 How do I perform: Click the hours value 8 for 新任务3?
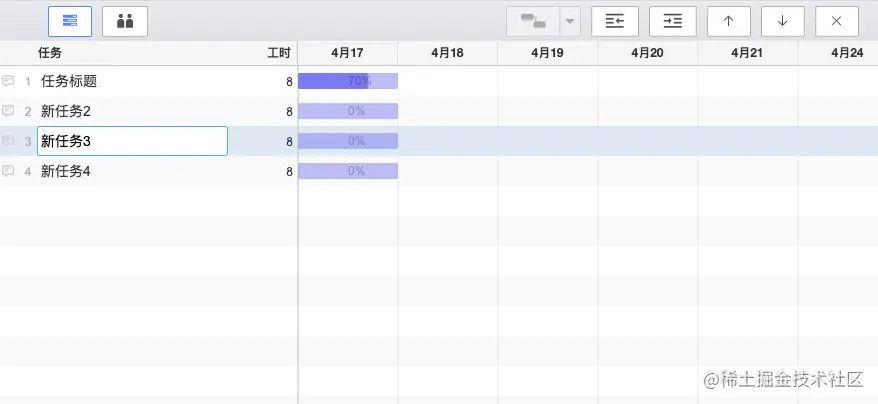point(289,142)
